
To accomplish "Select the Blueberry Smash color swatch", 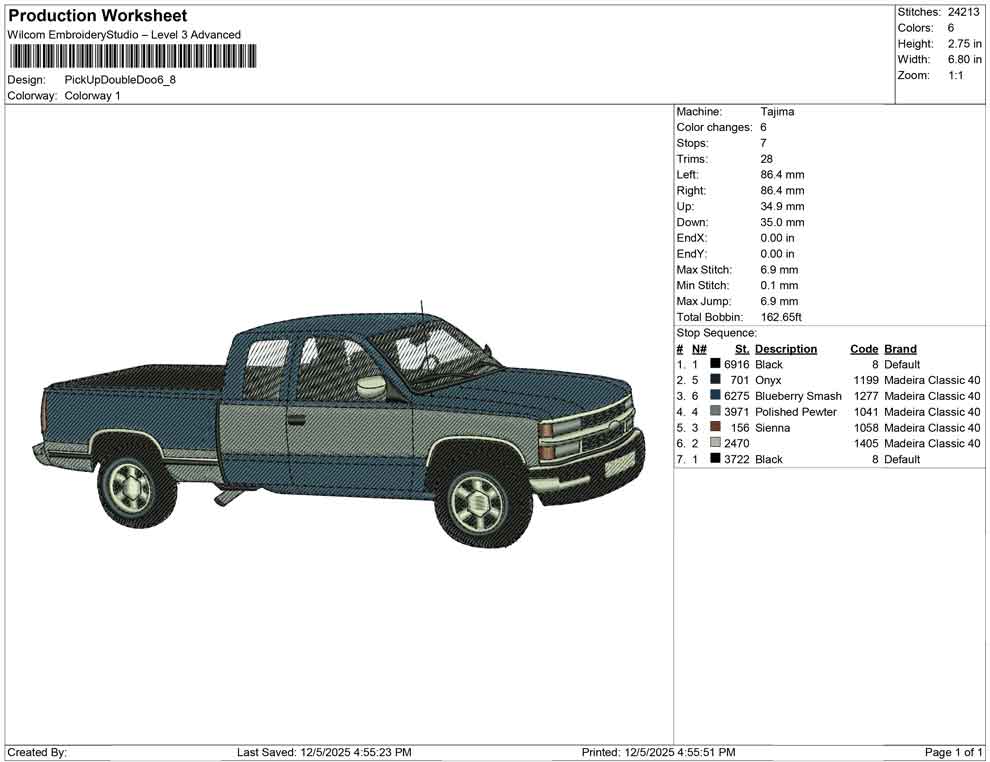I will coord(715,396).
